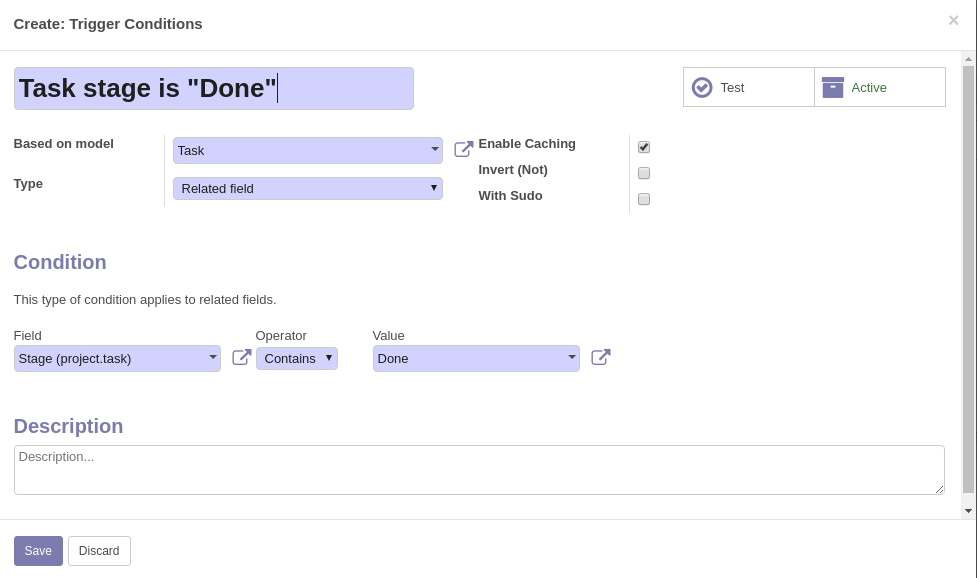Close the Trigger Conditions dialog with X
The width and height of the screenshot is (977, 578).
click(953, 21)
